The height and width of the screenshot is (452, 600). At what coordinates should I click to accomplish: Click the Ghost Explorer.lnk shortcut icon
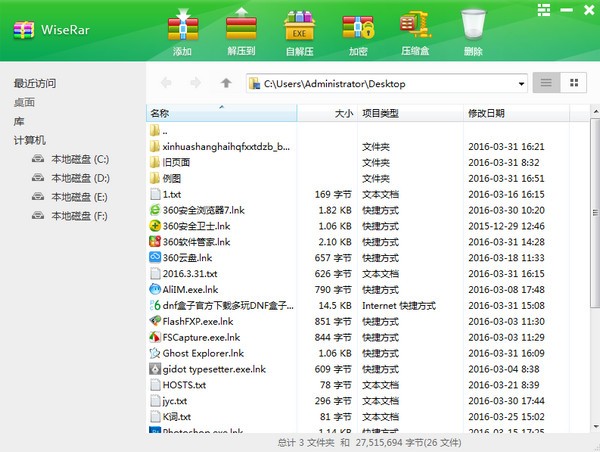coord(155,353)
